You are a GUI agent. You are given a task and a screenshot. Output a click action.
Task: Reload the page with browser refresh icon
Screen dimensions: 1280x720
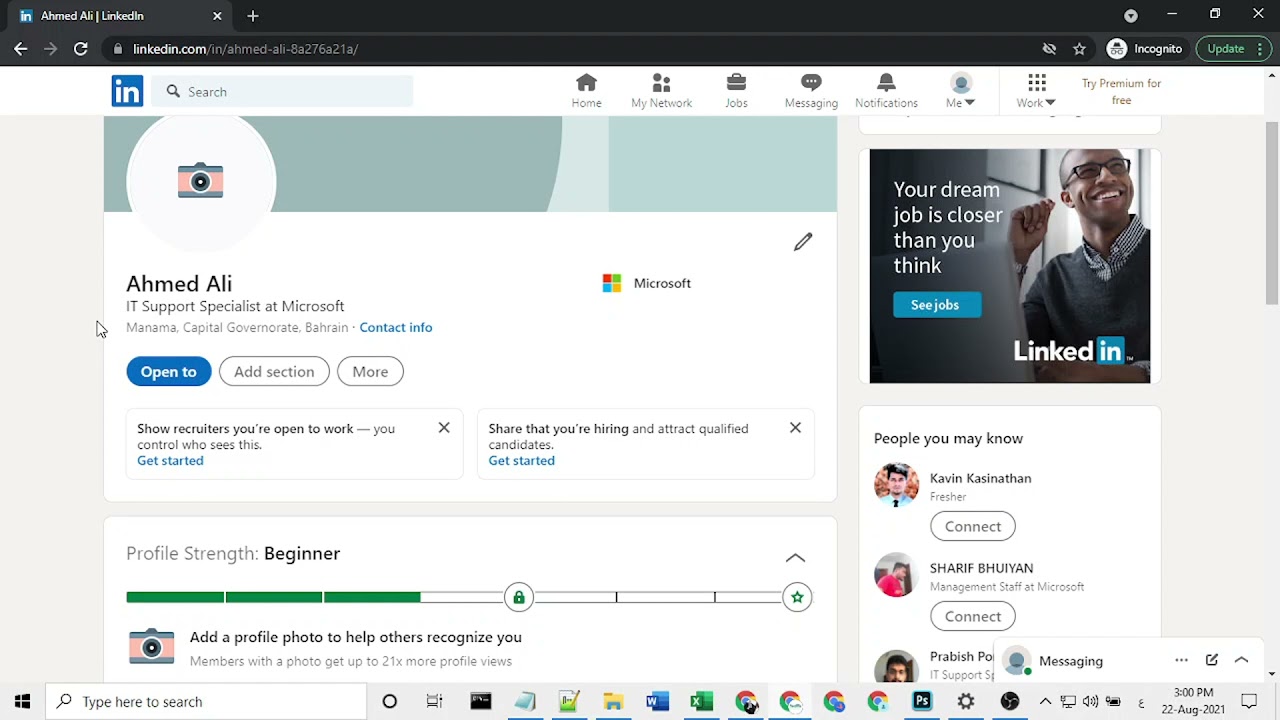point(81,48)
